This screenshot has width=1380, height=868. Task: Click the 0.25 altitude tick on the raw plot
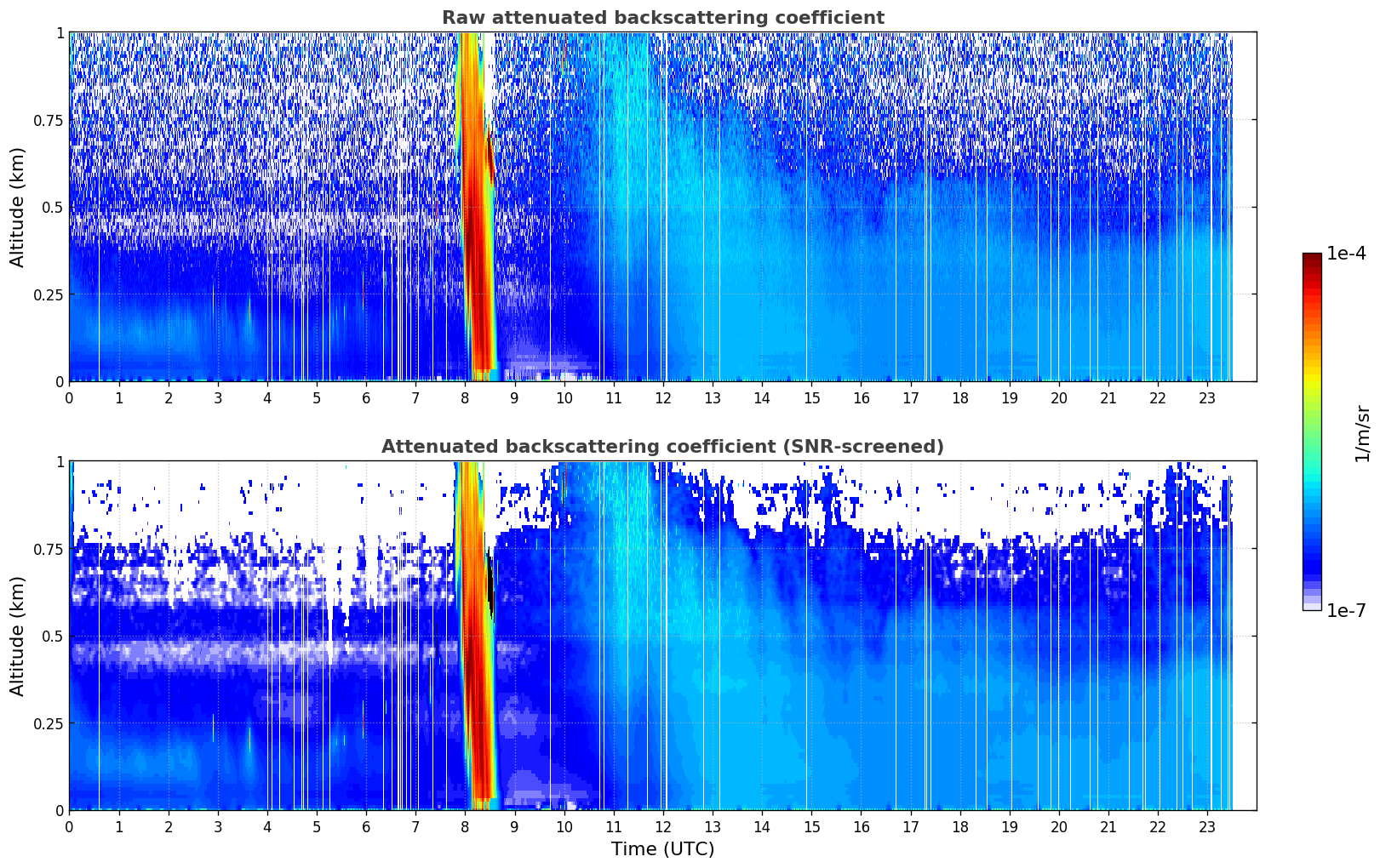tap(49, 294)
